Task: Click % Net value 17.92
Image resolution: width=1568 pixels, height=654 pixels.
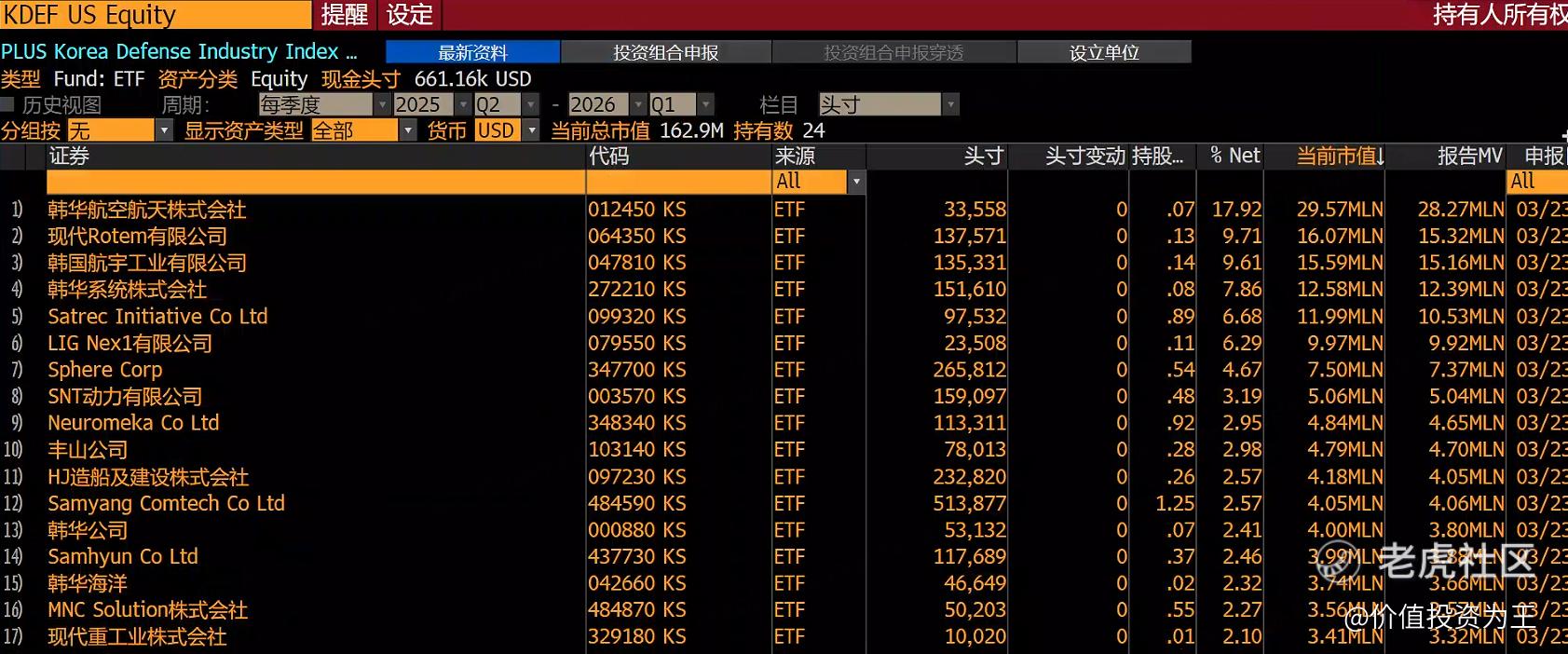Action: click(1236, 210)
